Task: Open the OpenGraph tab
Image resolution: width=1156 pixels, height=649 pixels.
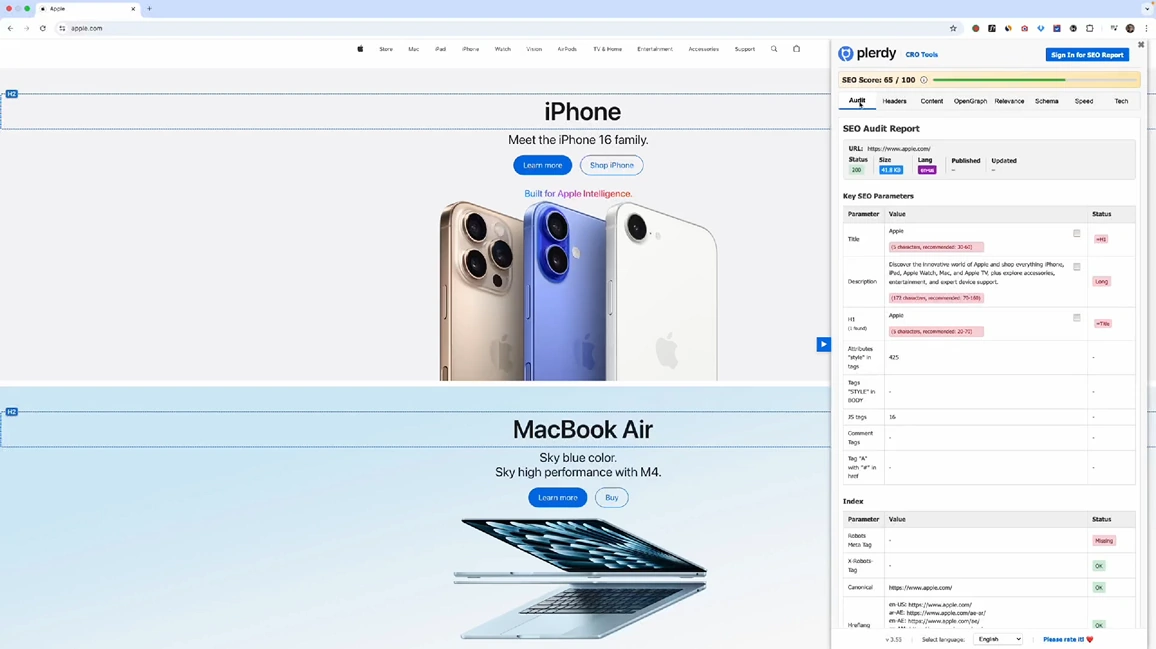Action: (970, 101)
